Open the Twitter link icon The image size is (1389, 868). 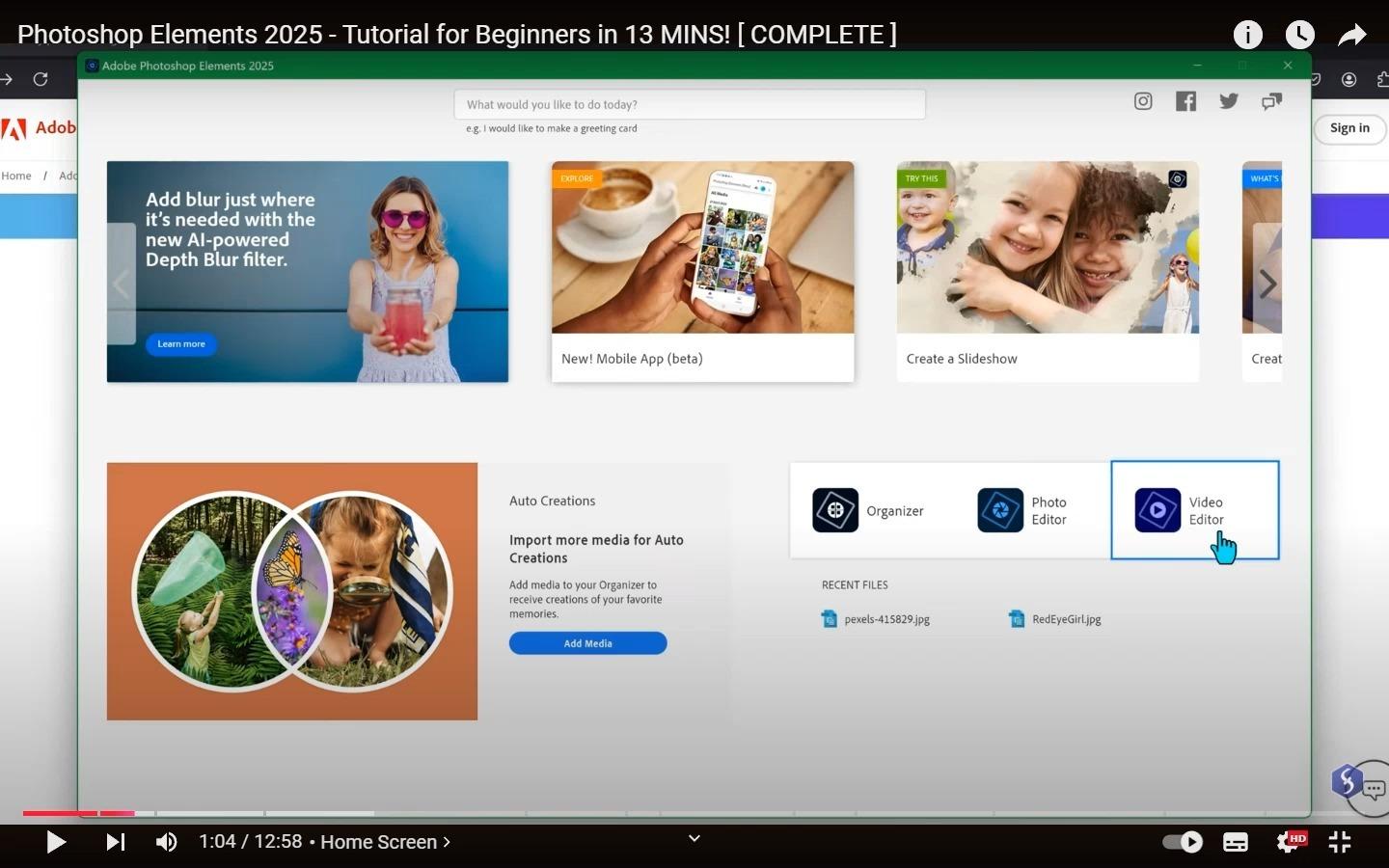coord(1229,101)
